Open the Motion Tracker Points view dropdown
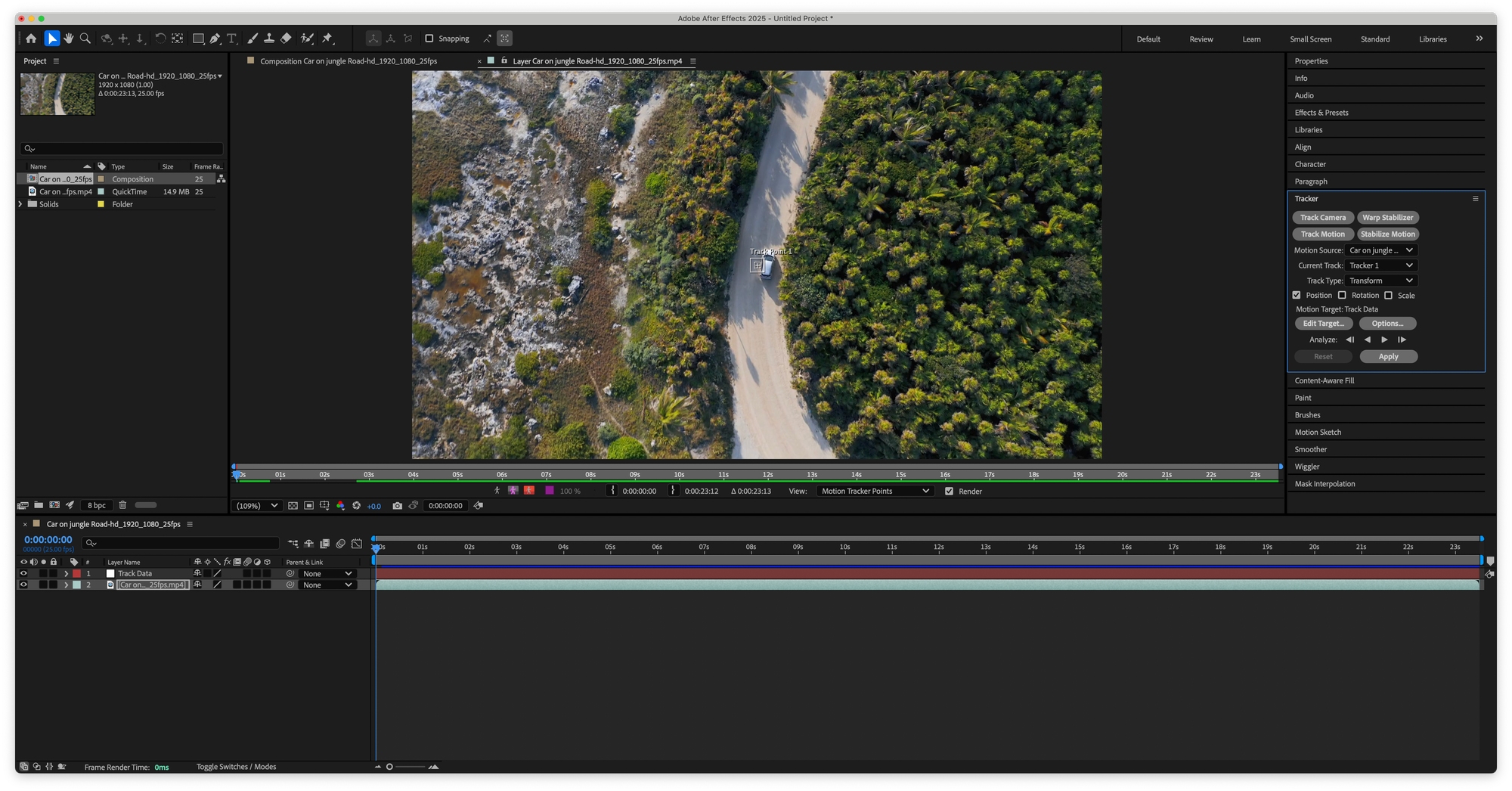 coord(875,492)
